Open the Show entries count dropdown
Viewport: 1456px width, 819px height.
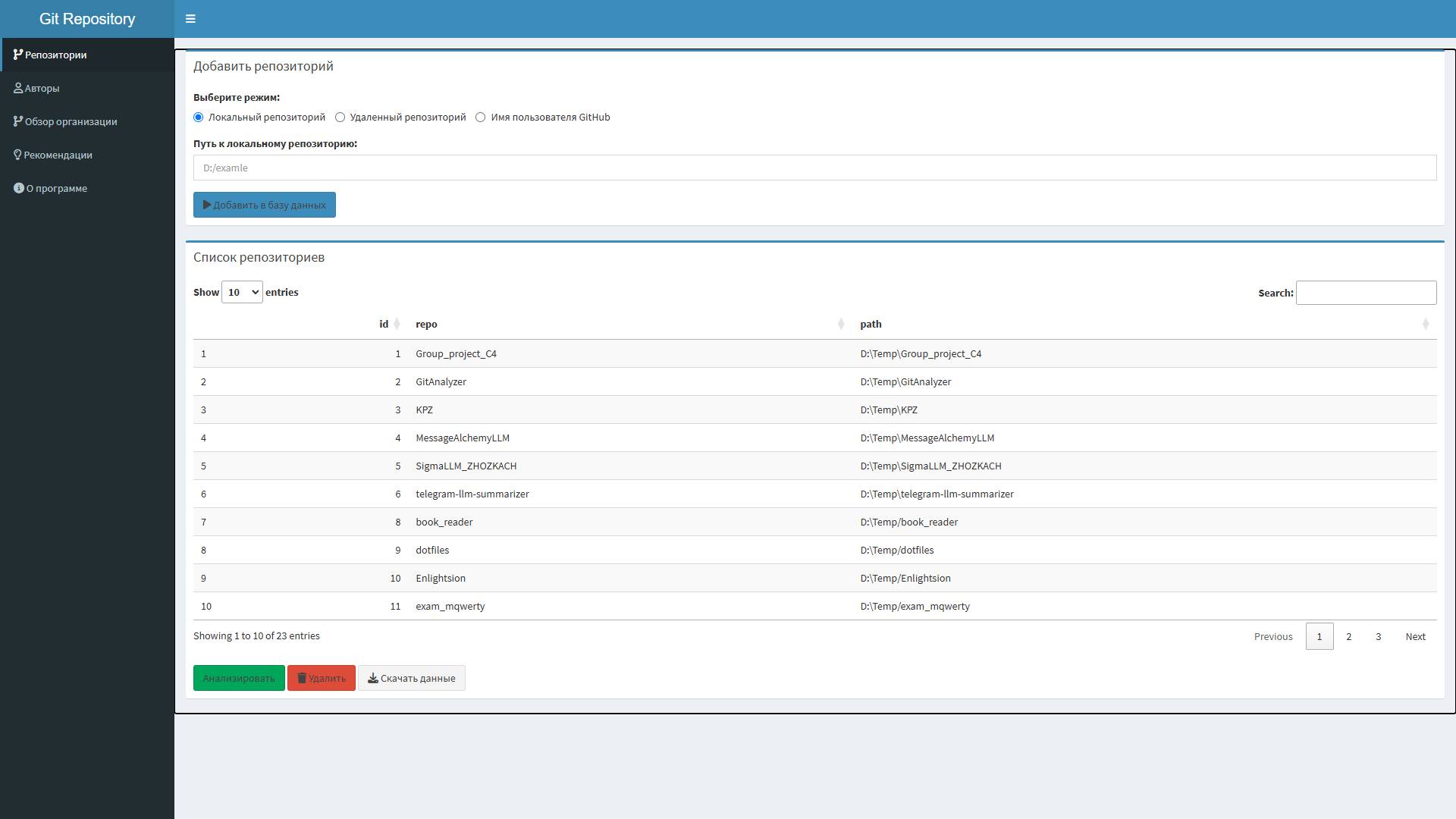coord(242,292)
